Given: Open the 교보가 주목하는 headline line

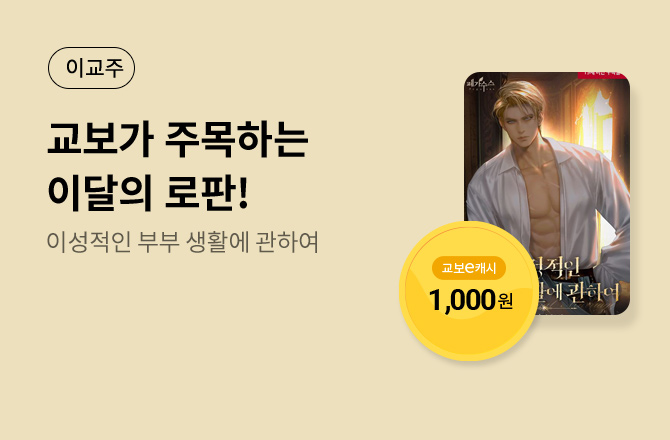Looking at the screenshot, I should tap(178, 139).
